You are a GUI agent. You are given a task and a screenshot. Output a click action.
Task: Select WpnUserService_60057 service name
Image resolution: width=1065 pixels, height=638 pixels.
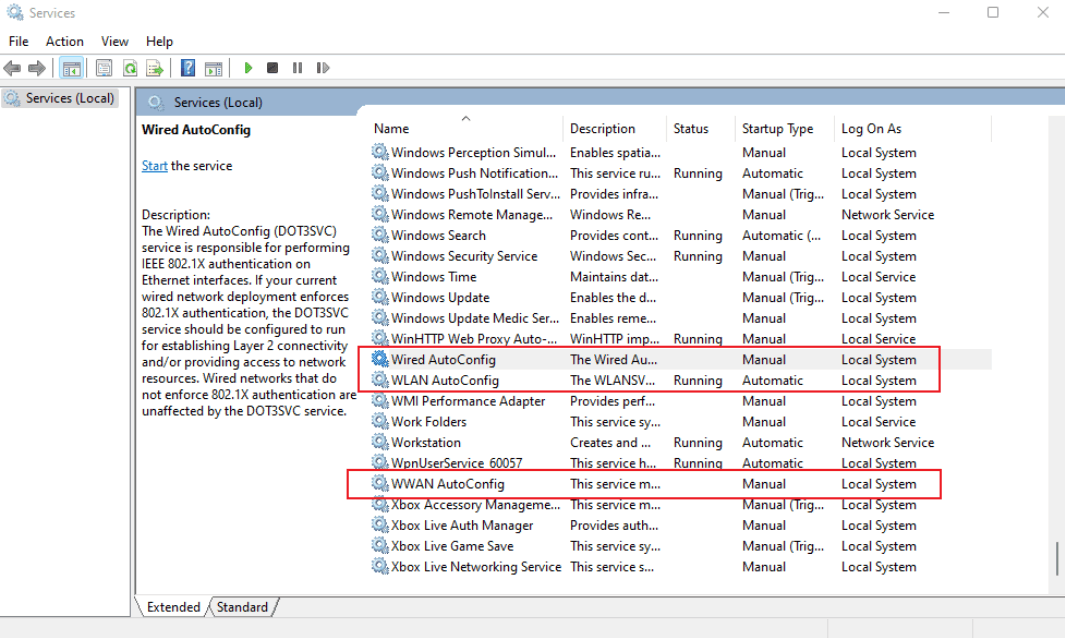pyautogui.click(x=456, y=463)
